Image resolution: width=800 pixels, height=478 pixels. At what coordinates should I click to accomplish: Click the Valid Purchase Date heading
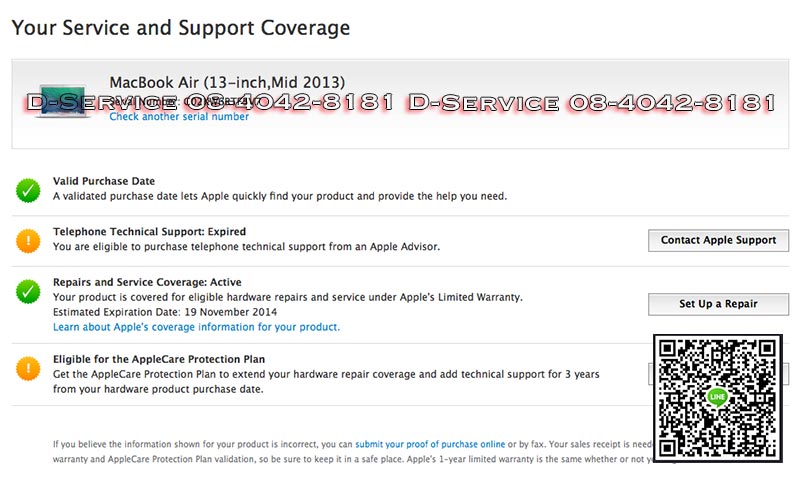104,181
